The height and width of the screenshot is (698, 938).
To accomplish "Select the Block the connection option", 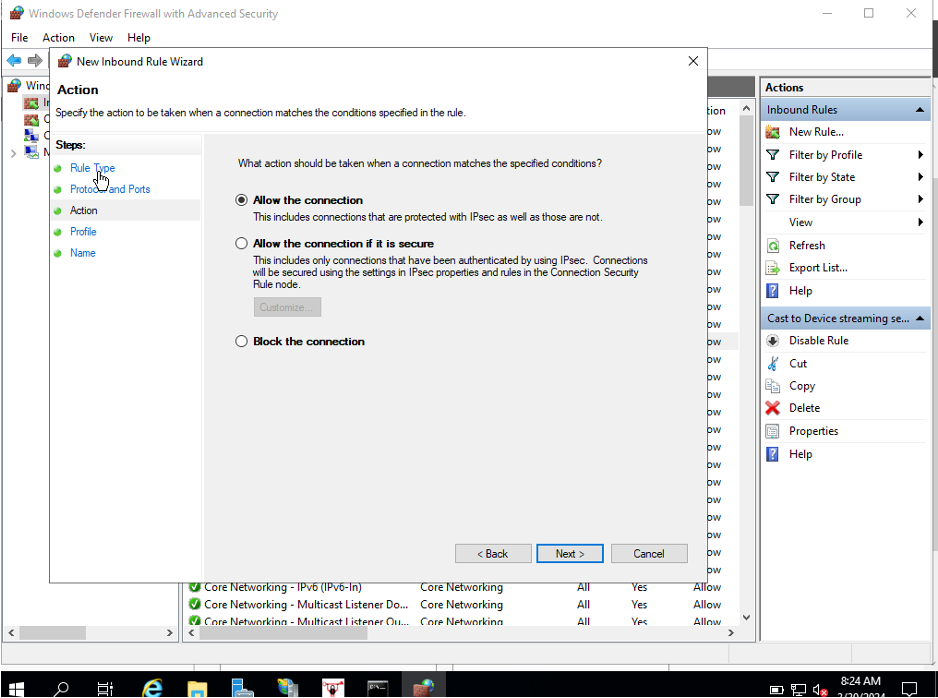I will [241, 342].
